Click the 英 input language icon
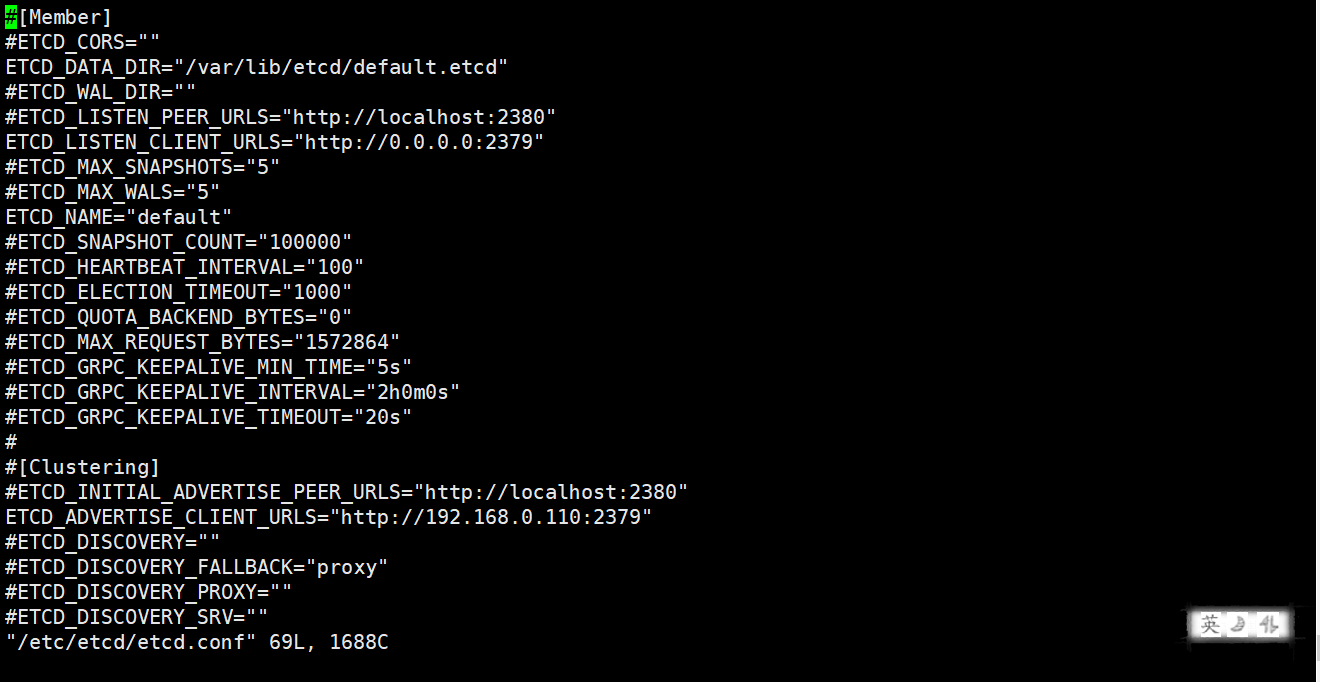1337x682 pixels. tap(1211, 625)
